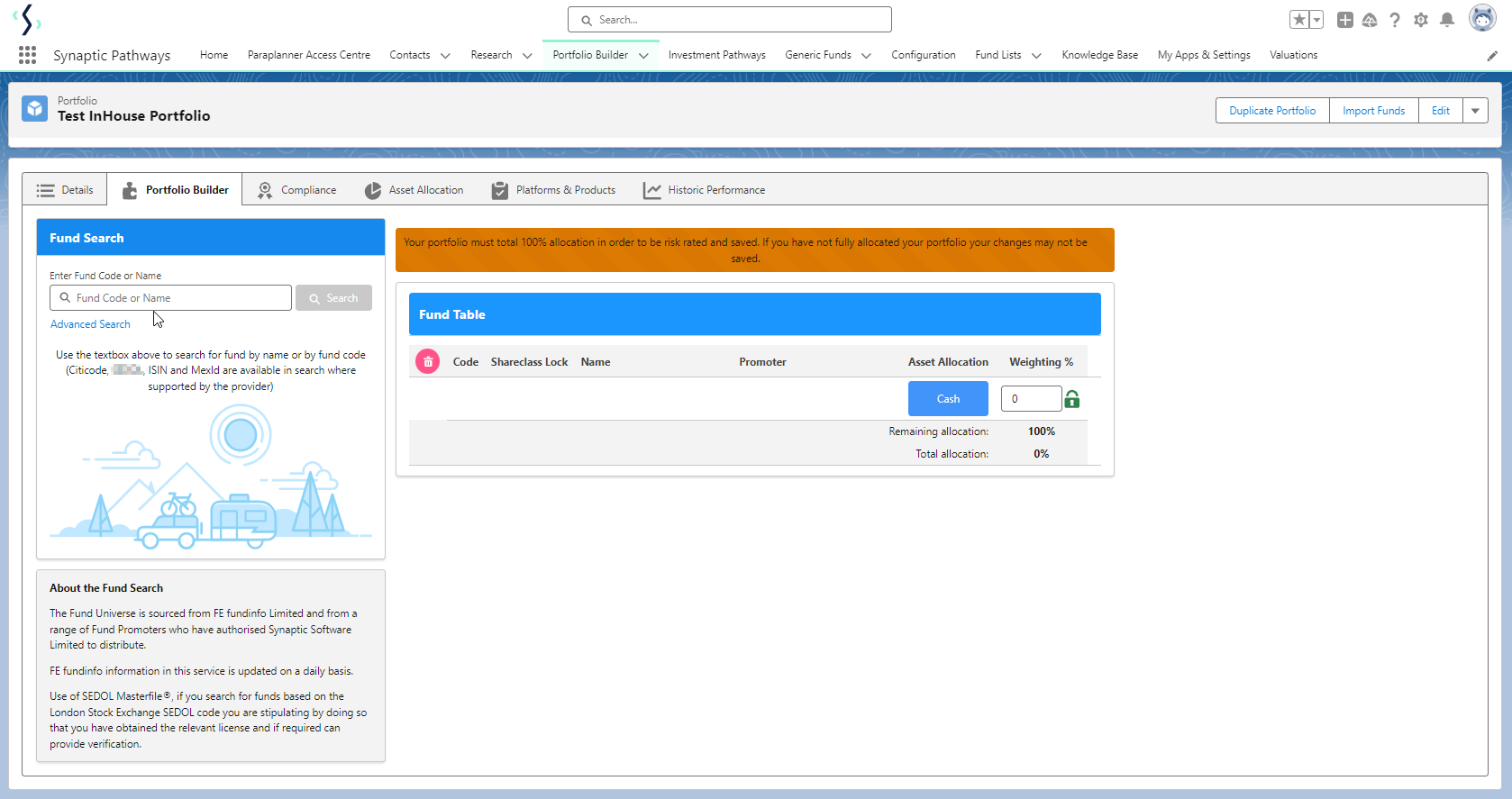The width and height of the screenshot is (1512, 799).
Task: Expand the Fund Lists dropdown chevron
Action: (x=1036, y=56)
